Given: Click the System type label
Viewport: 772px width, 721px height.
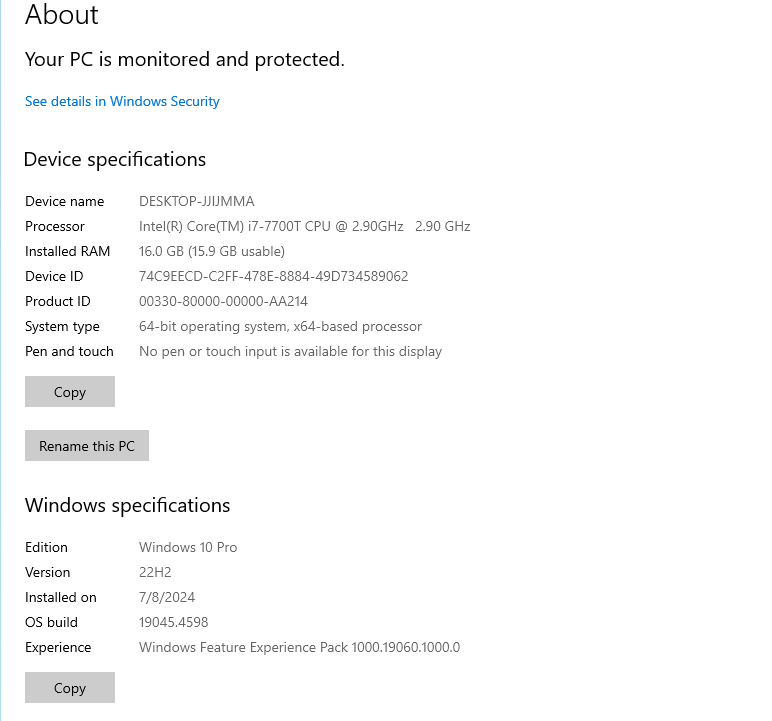Looking at the screenshot, I should (62, 327).
